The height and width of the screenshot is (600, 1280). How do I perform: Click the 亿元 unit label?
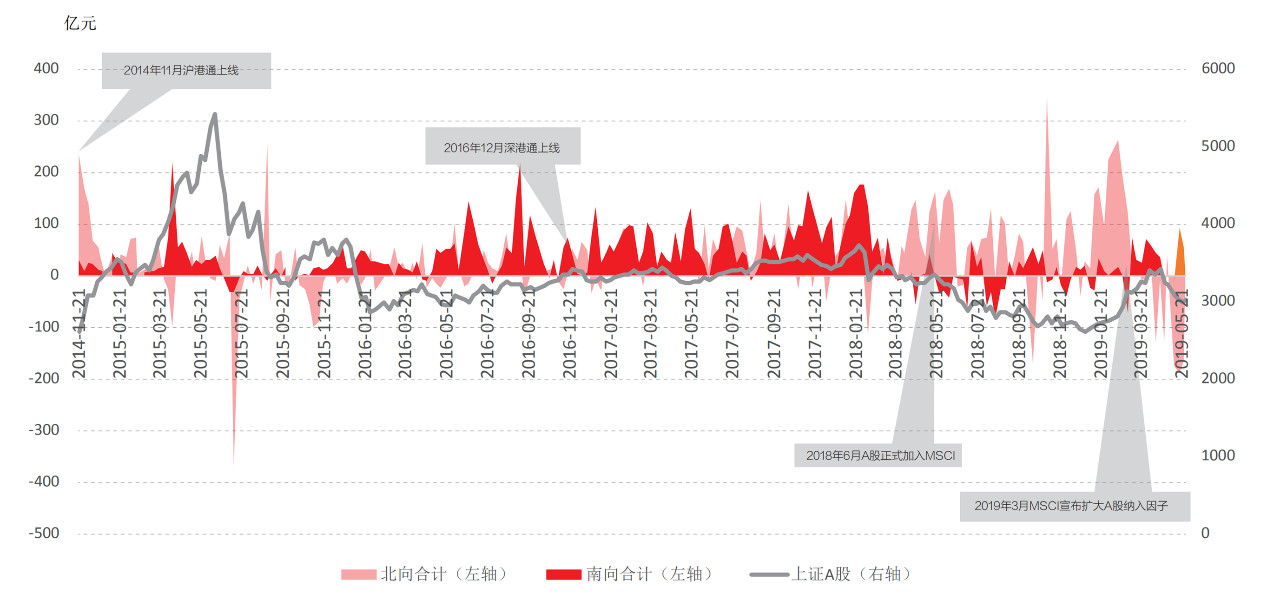coord(80,23)
